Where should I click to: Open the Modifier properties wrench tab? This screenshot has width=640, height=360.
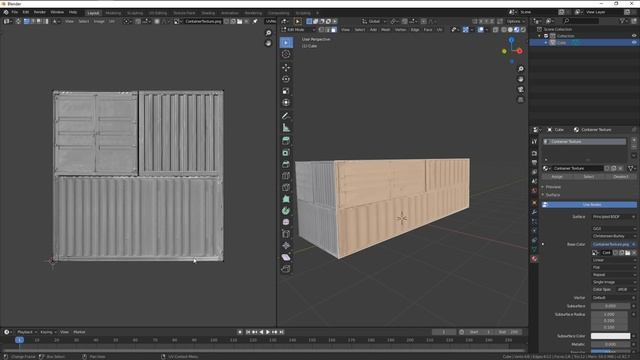(x=534, y=212)
